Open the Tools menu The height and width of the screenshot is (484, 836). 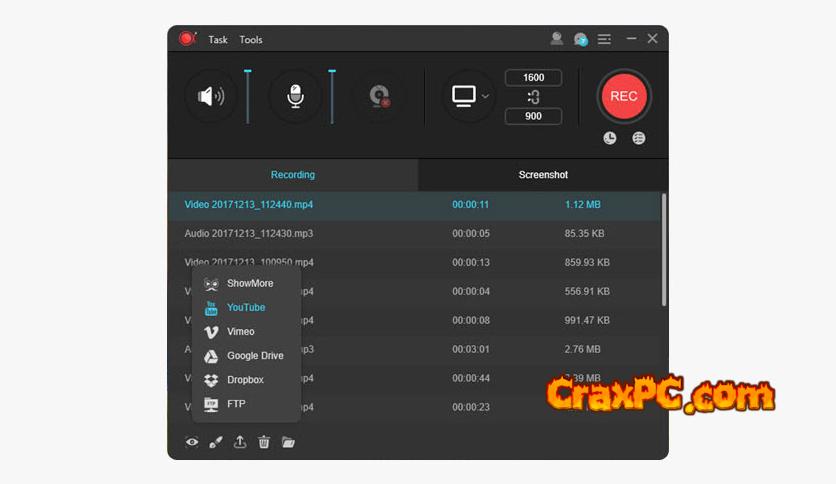pos(251,39)
